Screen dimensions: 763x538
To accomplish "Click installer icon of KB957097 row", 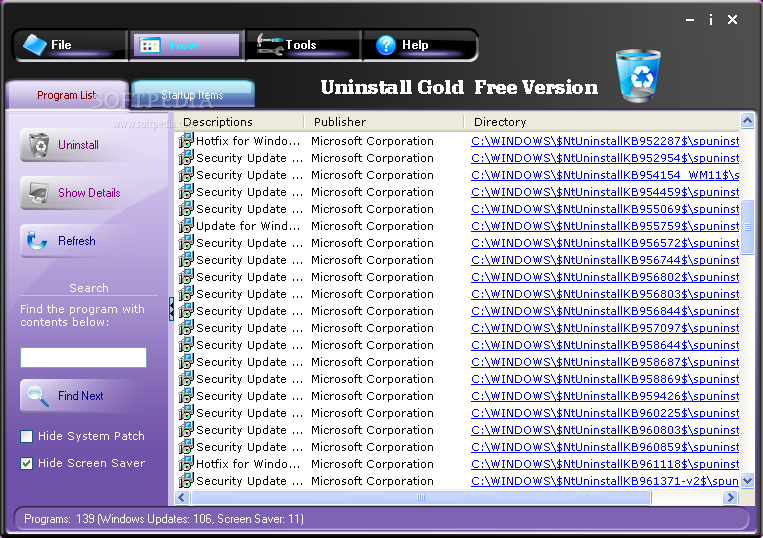I will click(186, 328).
